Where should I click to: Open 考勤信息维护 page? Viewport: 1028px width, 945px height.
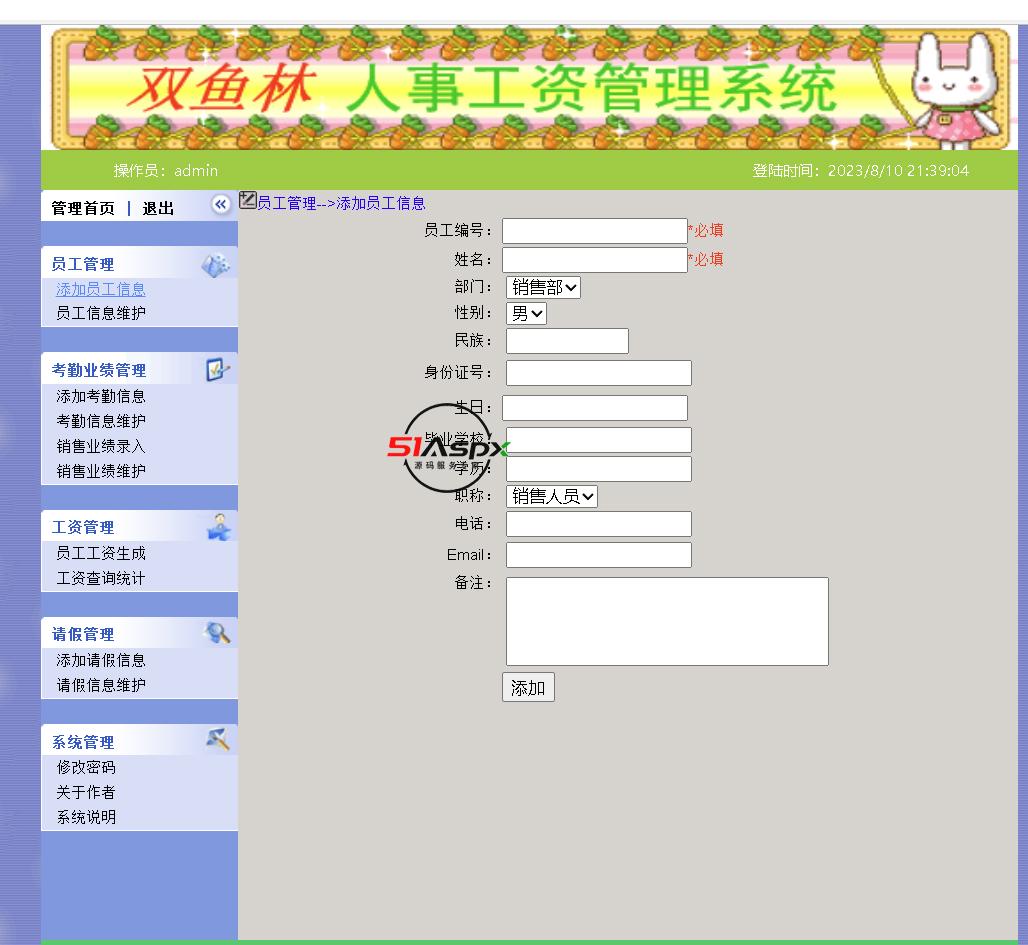tap(101, 421)
